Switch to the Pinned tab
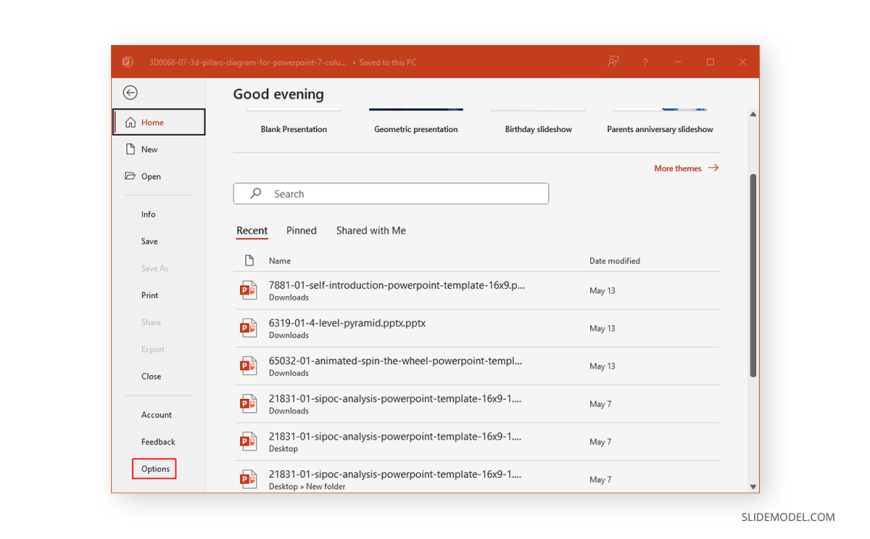 point(301,231)
